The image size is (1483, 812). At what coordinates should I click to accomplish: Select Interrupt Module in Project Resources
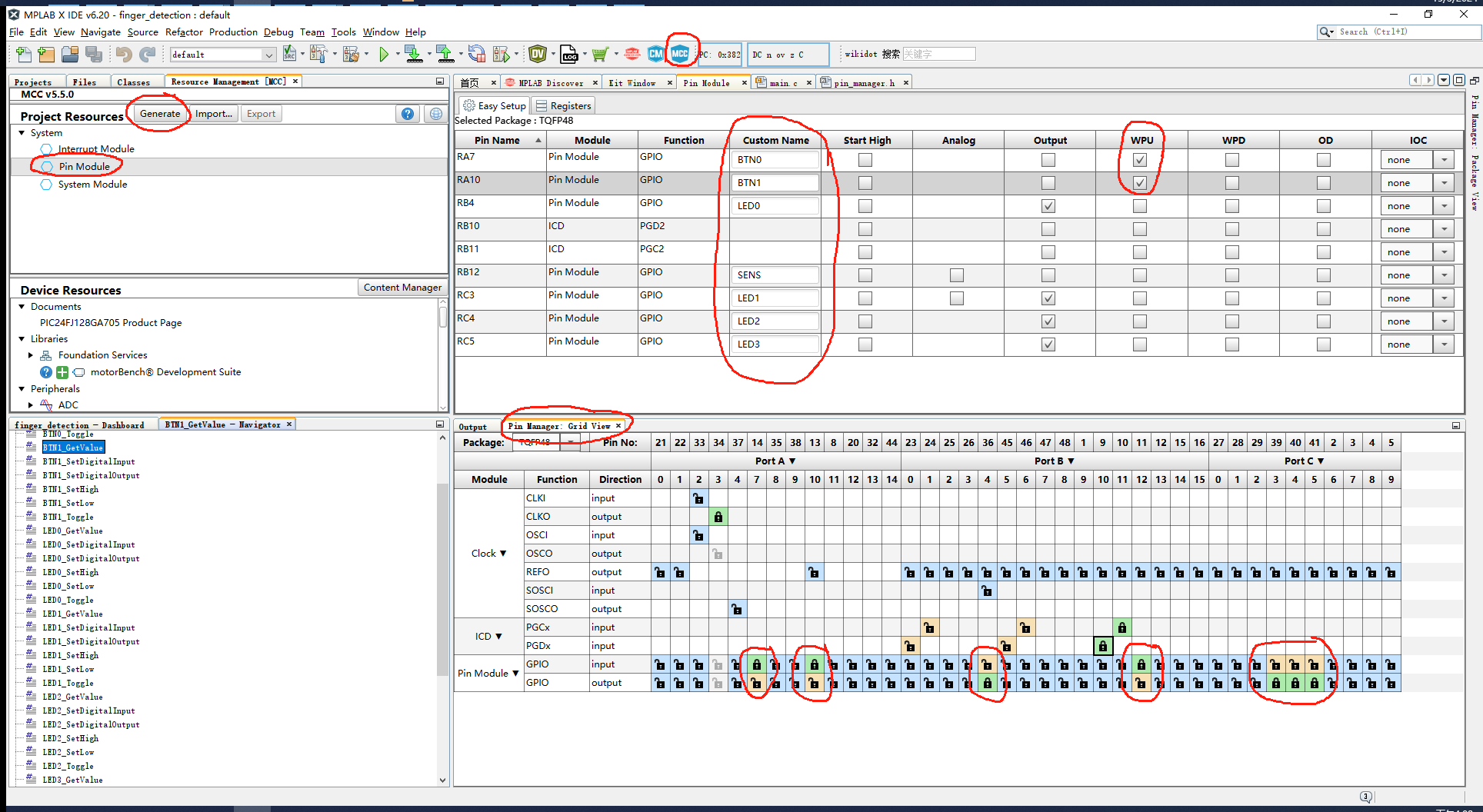pyautogui.click(x=96, y=149)
